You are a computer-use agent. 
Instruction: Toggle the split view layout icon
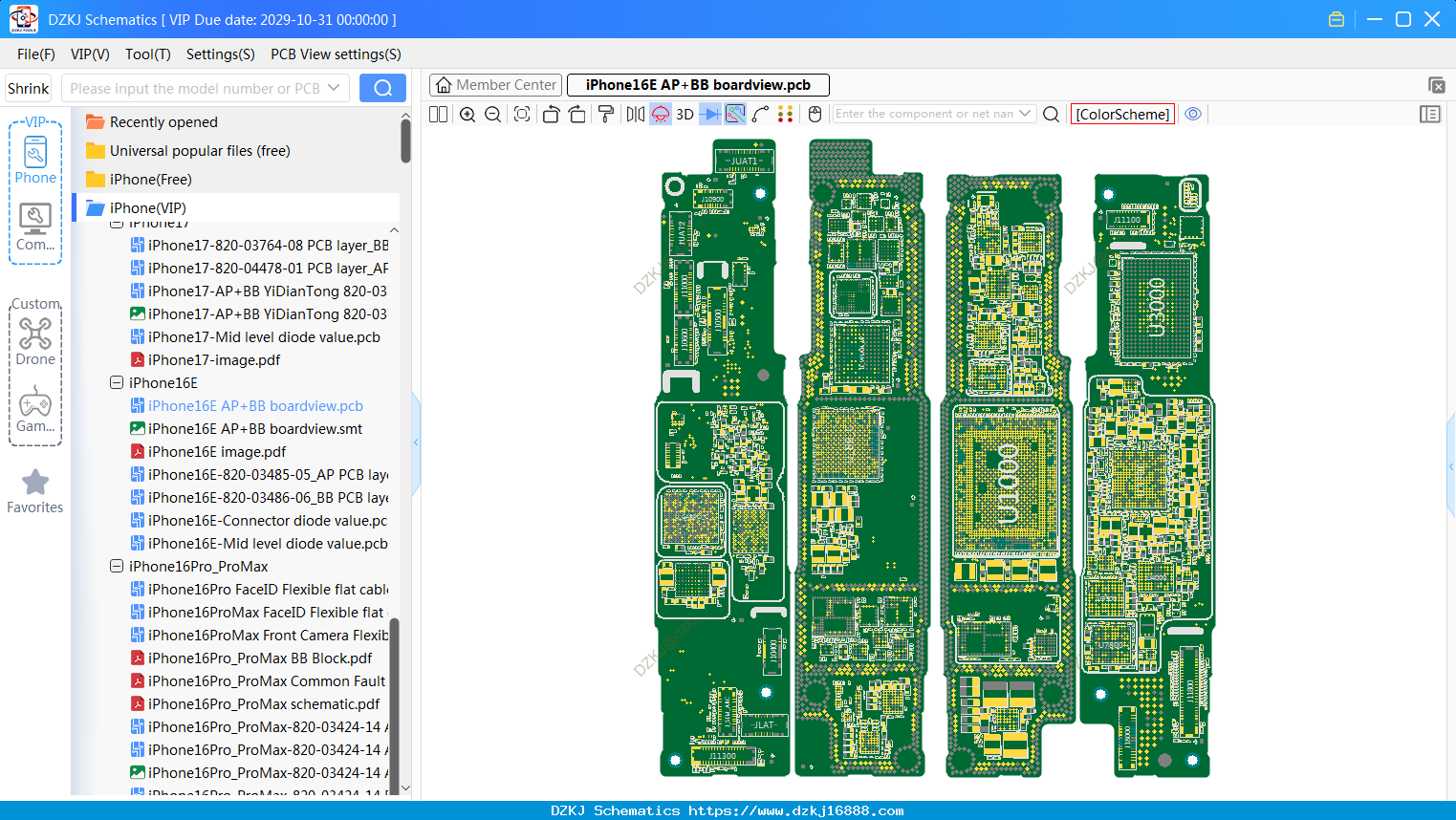[x=439, y=115]
